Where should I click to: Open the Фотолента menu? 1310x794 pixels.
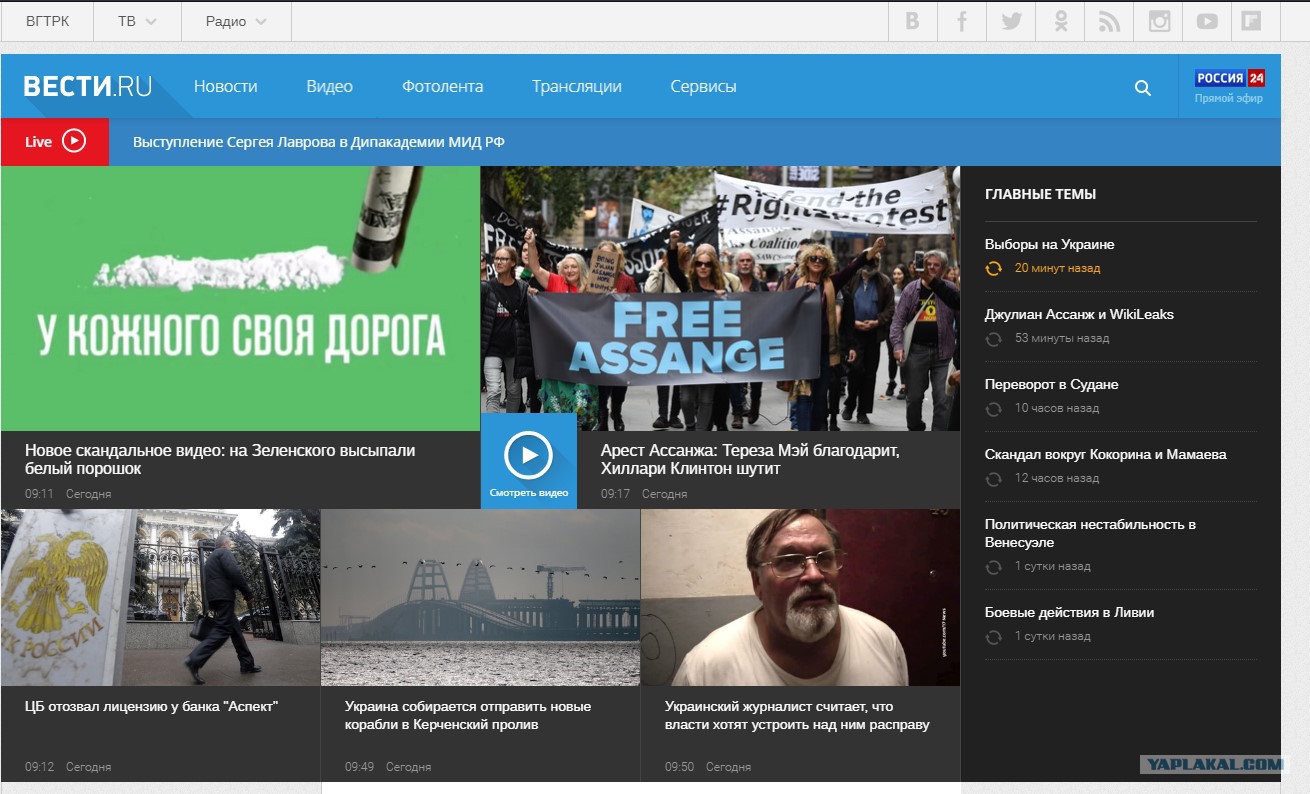pyautogui.click(x=442, y=87)
